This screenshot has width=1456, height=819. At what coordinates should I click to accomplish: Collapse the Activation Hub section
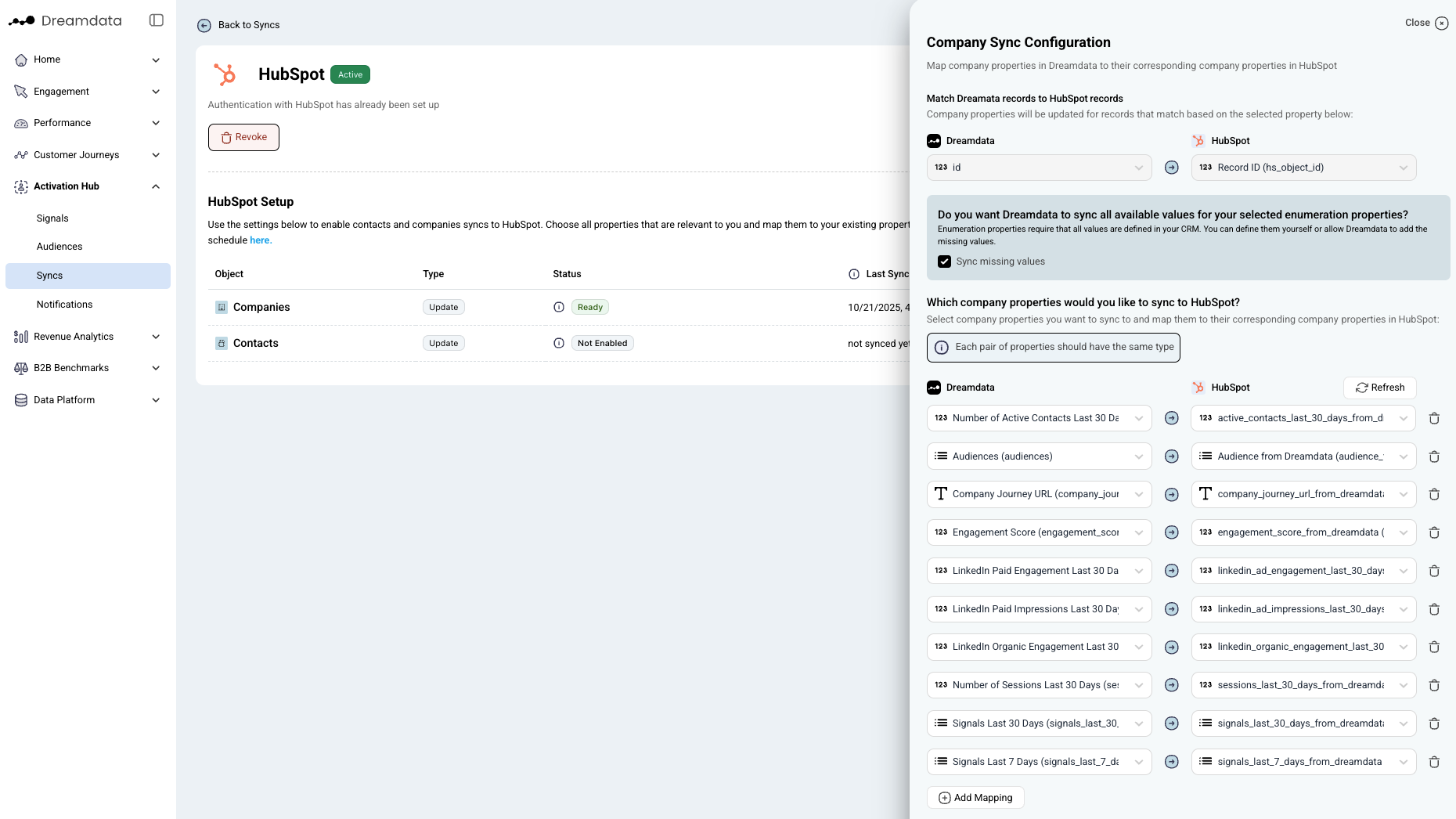coord(155,186)
